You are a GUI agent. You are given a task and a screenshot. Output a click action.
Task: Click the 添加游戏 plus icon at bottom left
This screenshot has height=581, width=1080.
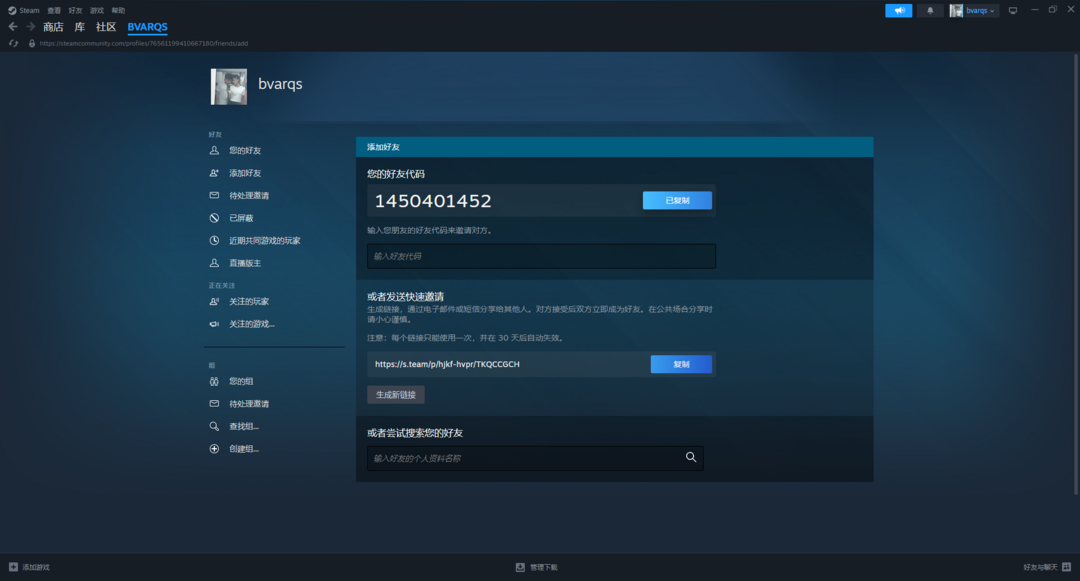point(13,567)
